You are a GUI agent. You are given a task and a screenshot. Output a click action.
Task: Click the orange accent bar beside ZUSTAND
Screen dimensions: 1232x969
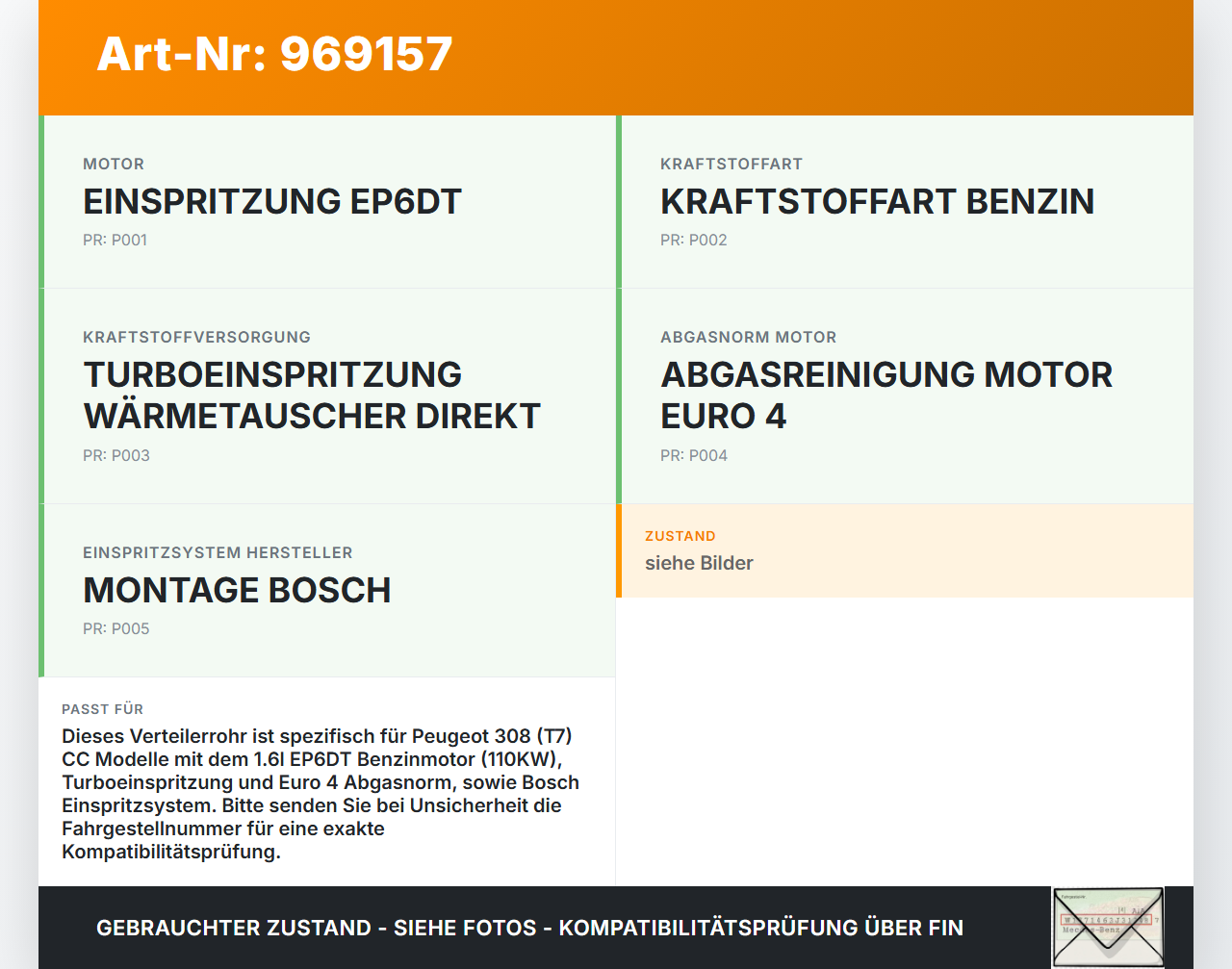tap(620, 550)
